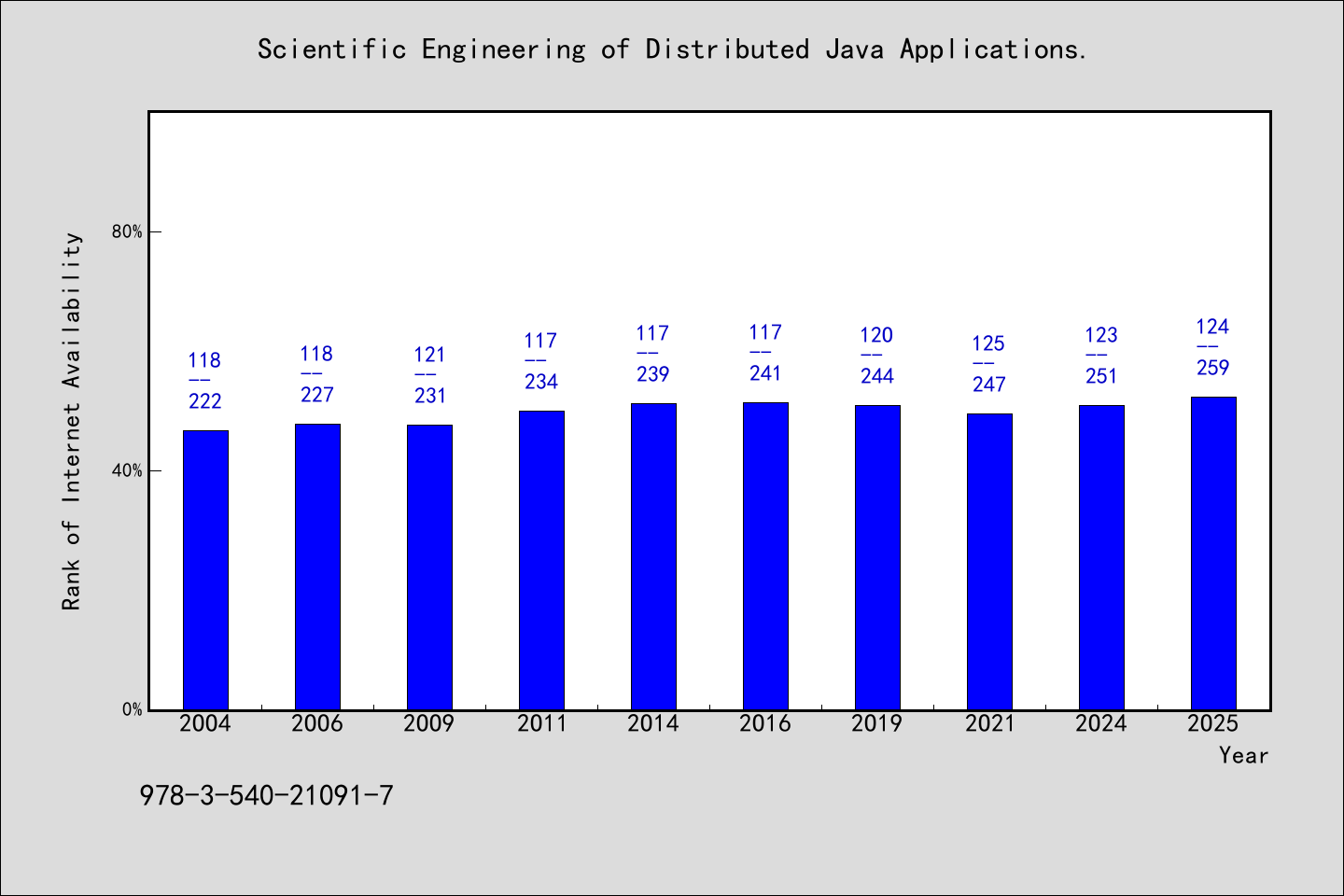Select the blue bar for 2019
Screen dimensions: 1344x896
877,557
